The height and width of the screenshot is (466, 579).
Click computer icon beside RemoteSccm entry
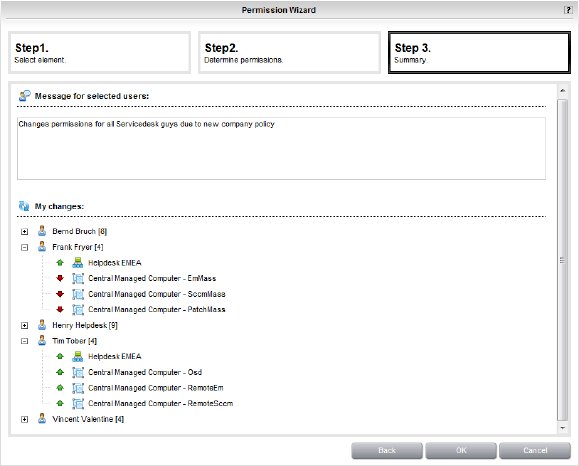coord(78,403)
